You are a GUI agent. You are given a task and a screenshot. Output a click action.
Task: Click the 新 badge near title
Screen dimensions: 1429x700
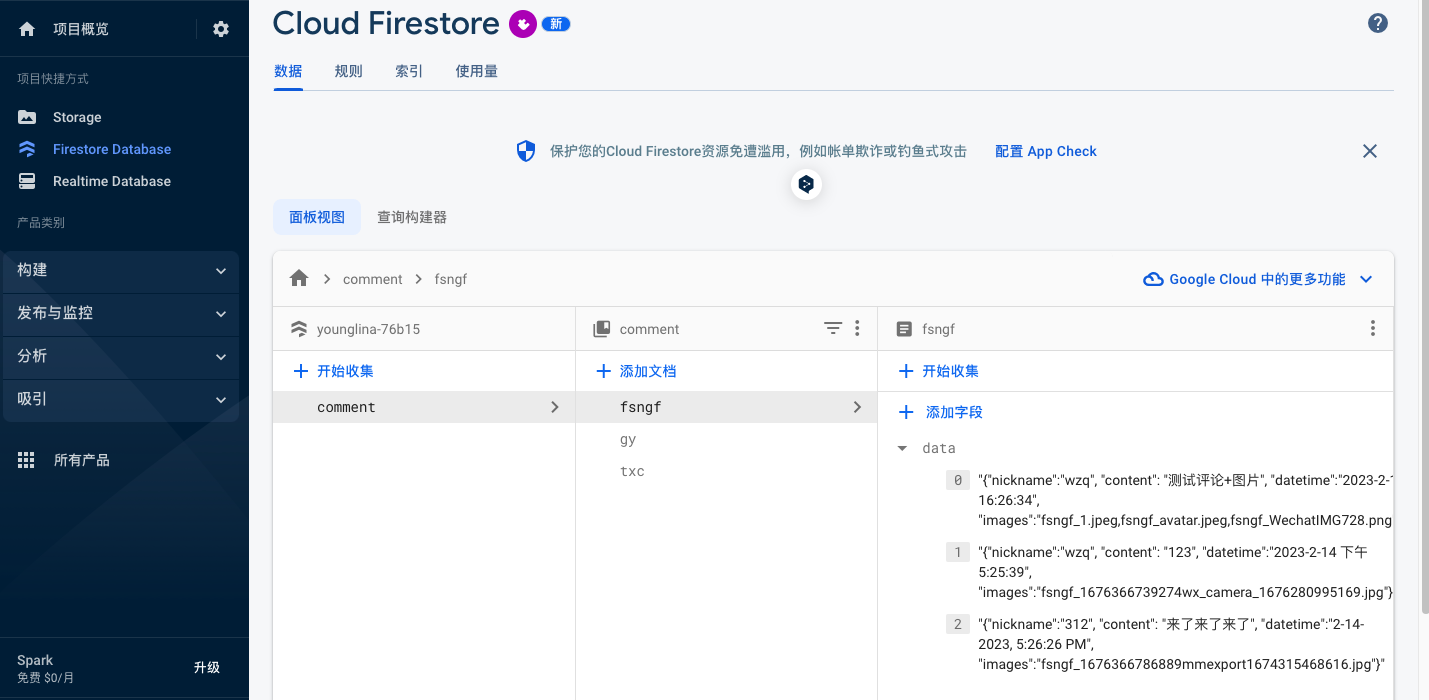tap(556, 24)
